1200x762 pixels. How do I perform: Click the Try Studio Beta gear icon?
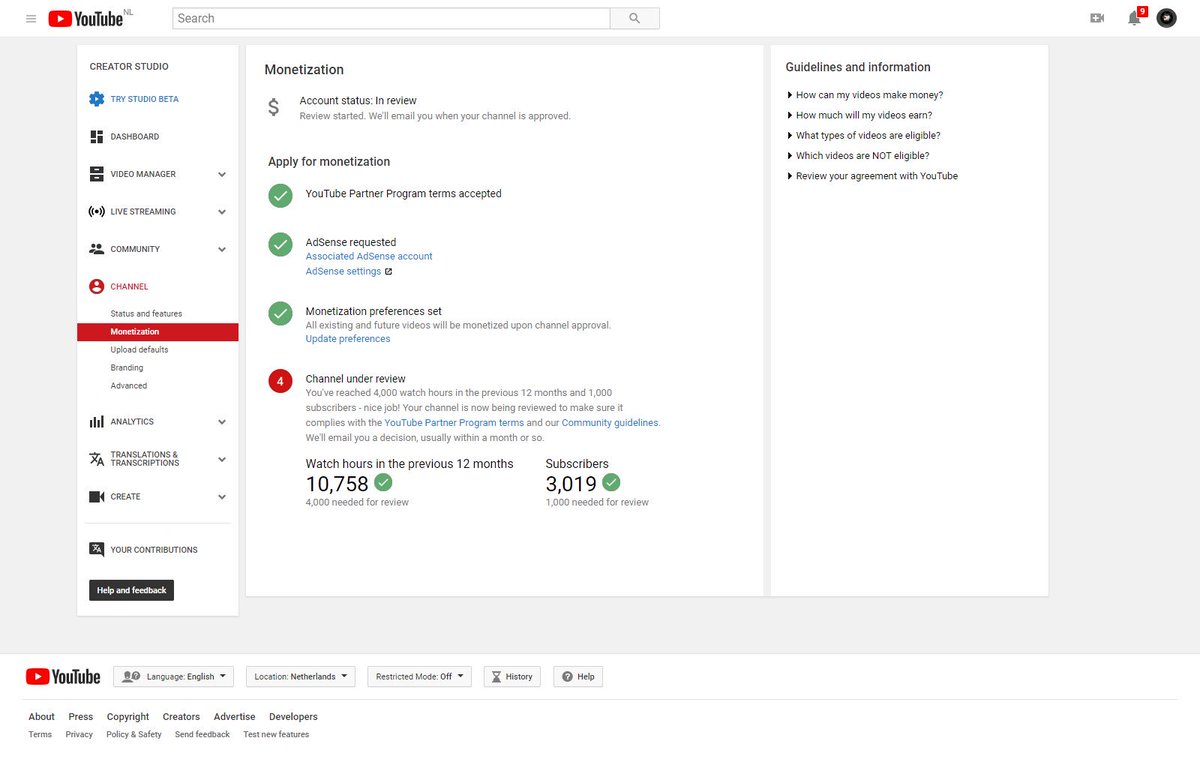tap(96, 99)
